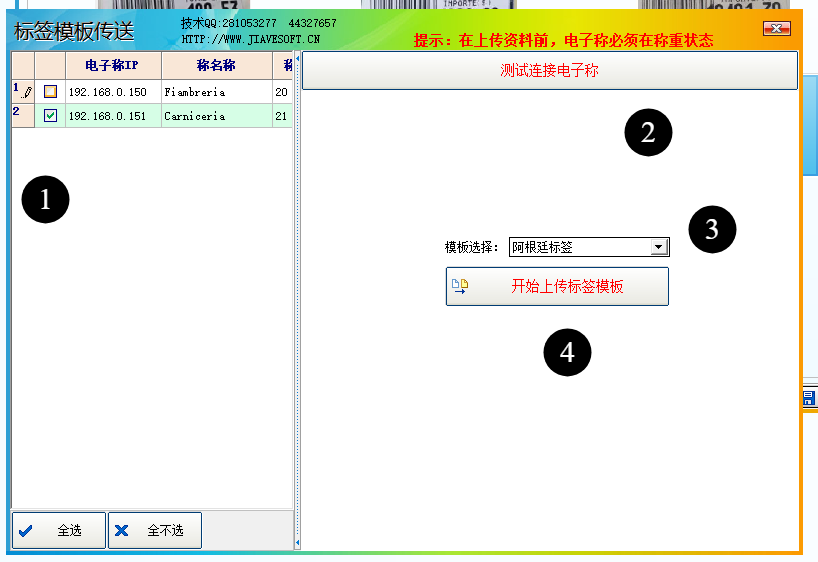Select the 阿根廷标签 template combo box

pos(589,247)
